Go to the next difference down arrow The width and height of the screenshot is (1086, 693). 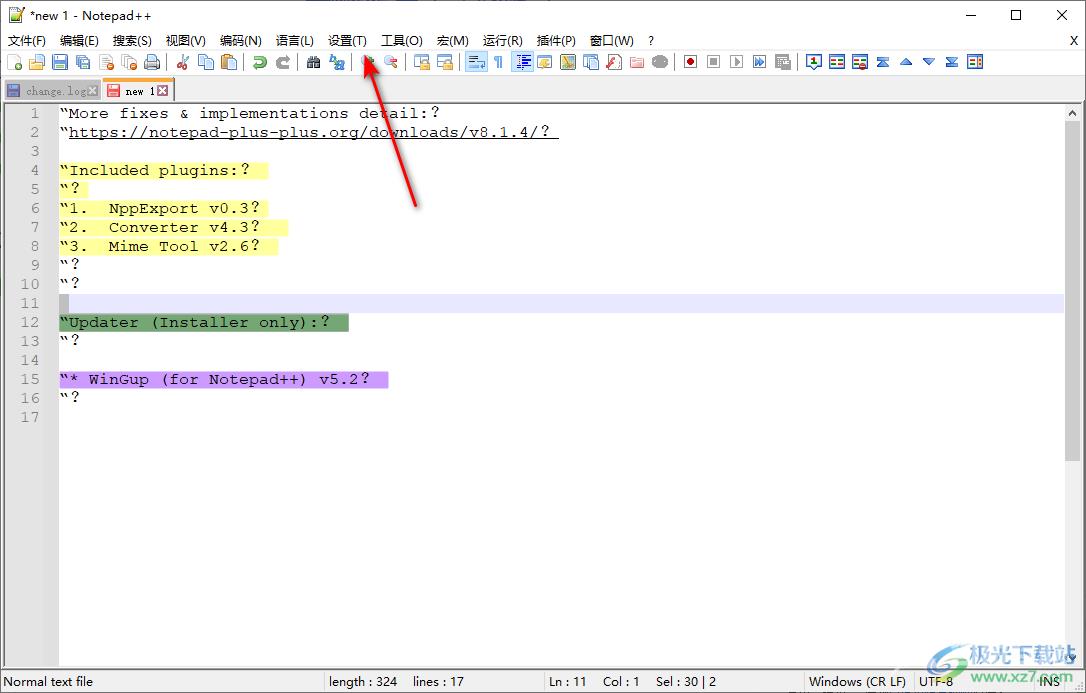pyautogui.click(x=929, y=62)
